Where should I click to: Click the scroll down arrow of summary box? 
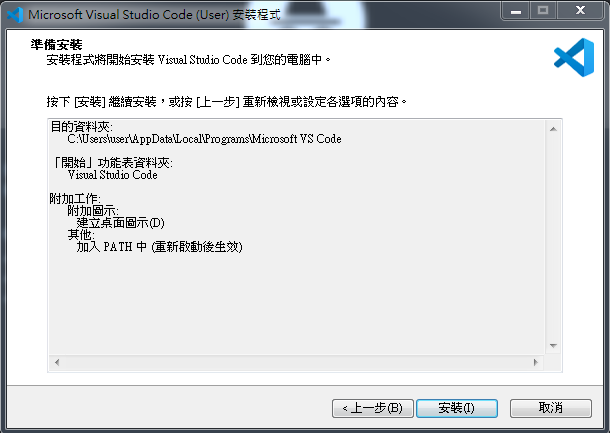(x=553, y=345)
